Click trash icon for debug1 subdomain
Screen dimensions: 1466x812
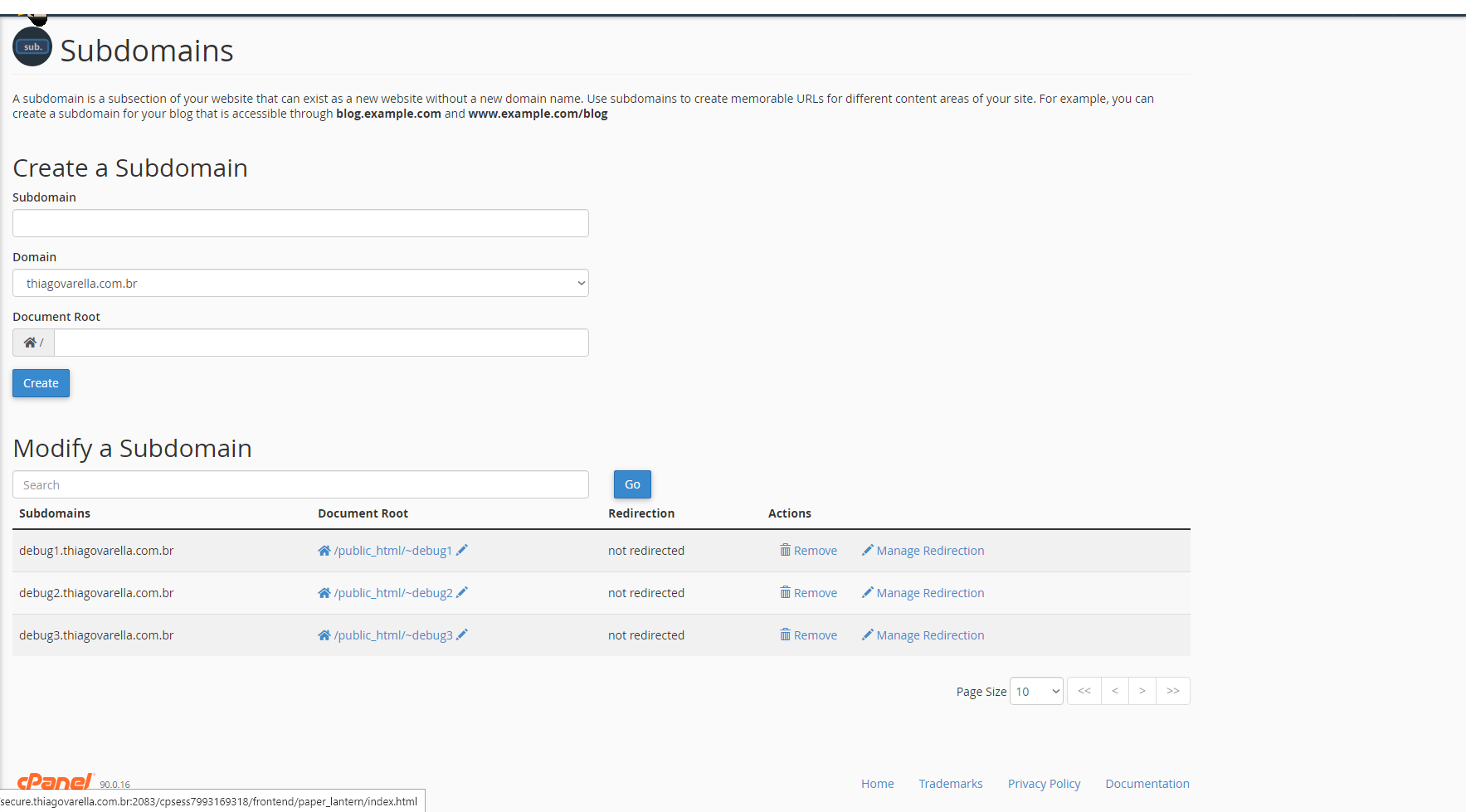[x=785, y=550]
